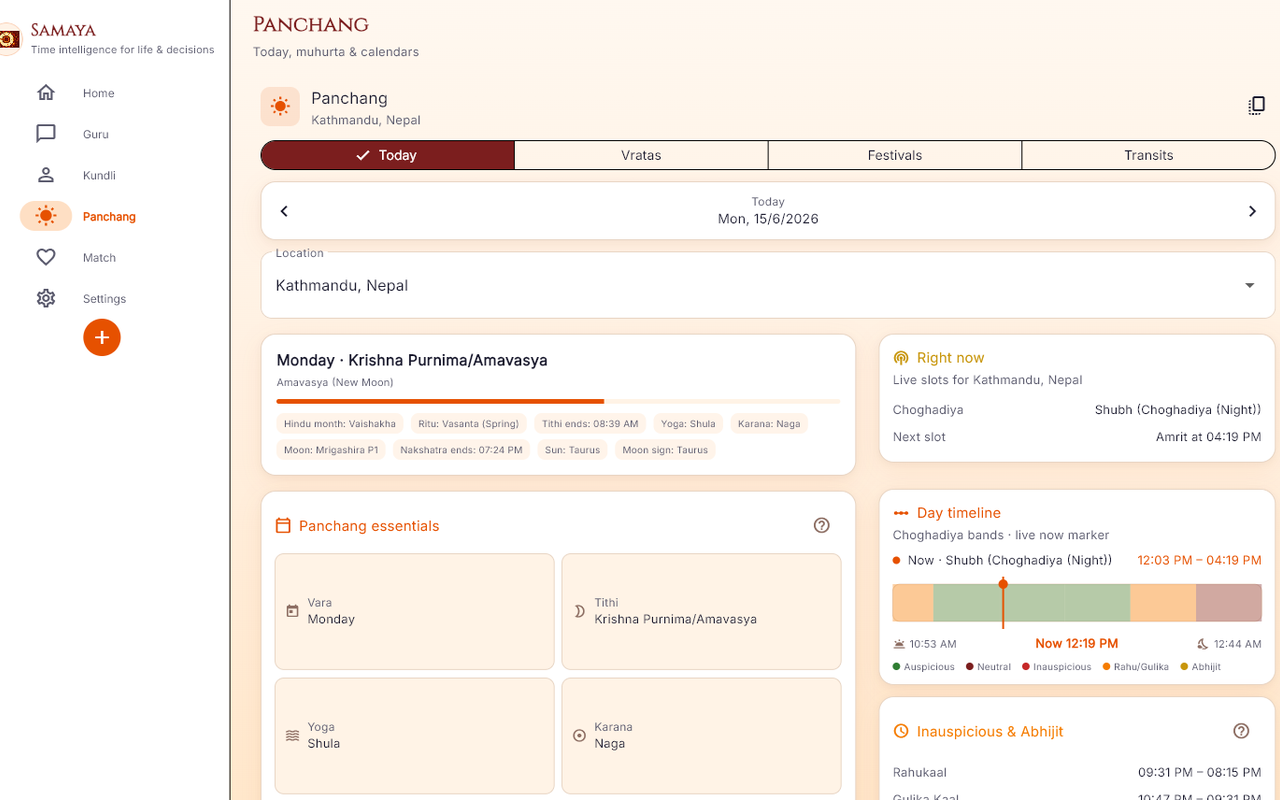1280x800 pixels.
Task: Open the Kundli person icon
Action: pyautogui.click(x=46, y=175)
